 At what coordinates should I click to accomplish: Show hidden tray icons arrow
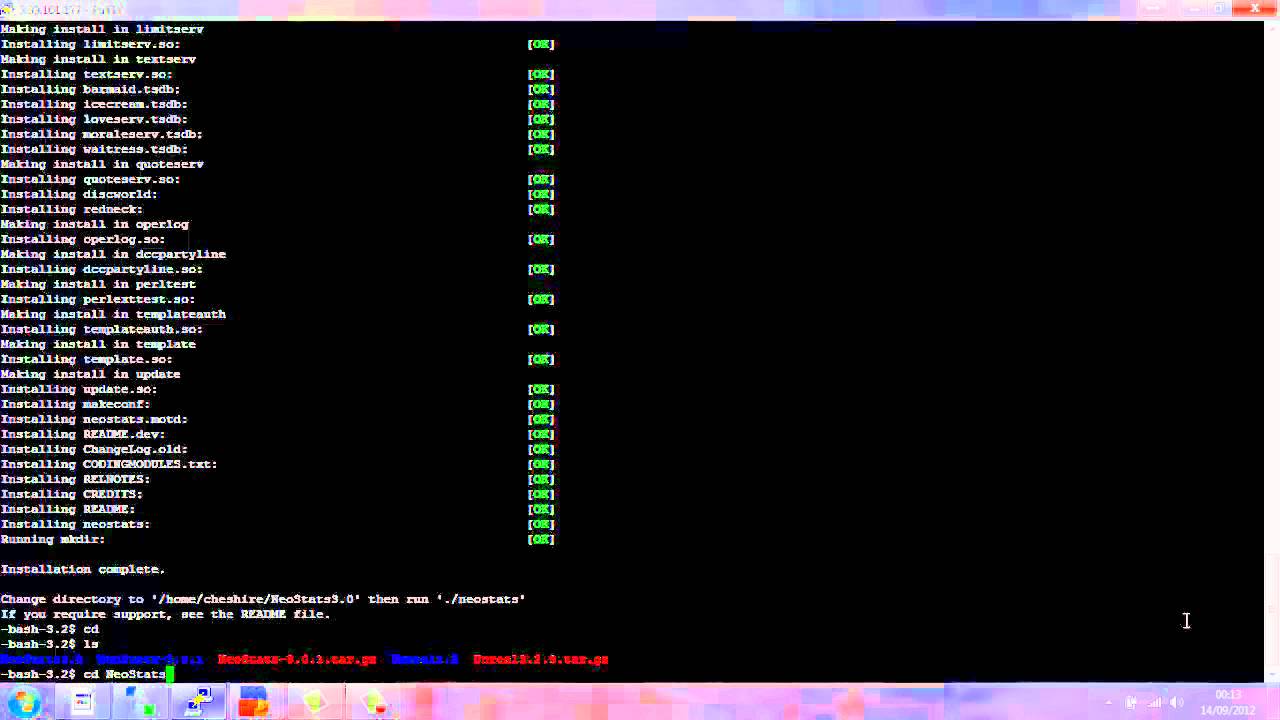(x=1108, y=702)
